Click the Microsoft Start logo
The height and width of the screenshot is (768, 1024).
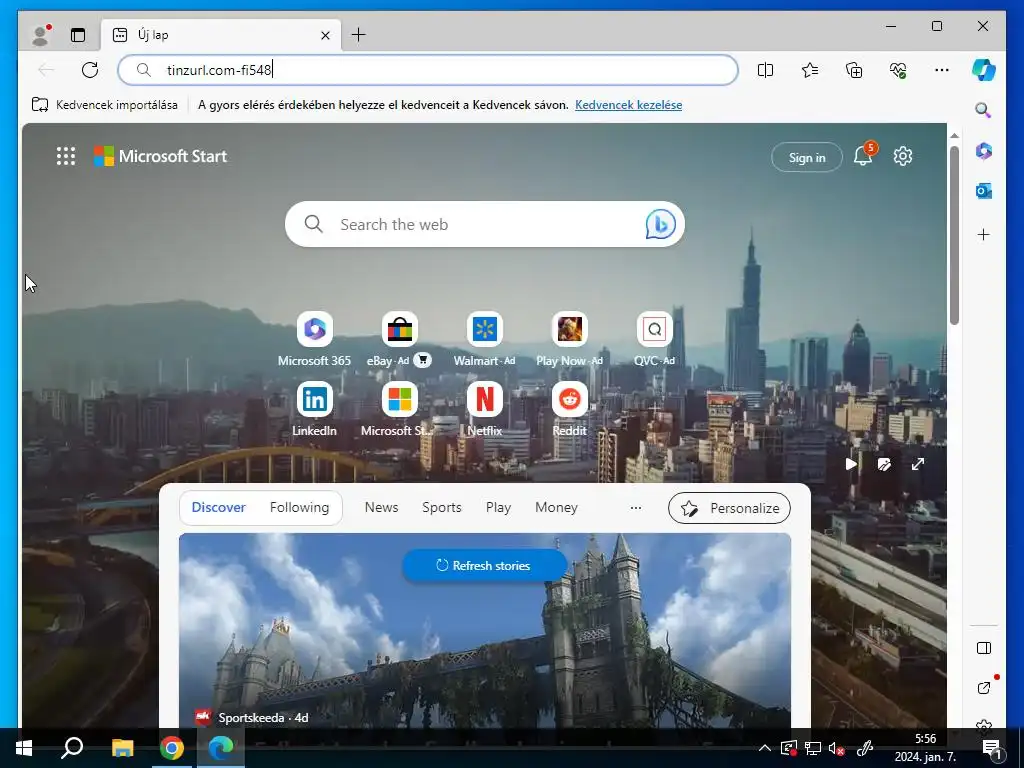point(161,156)
